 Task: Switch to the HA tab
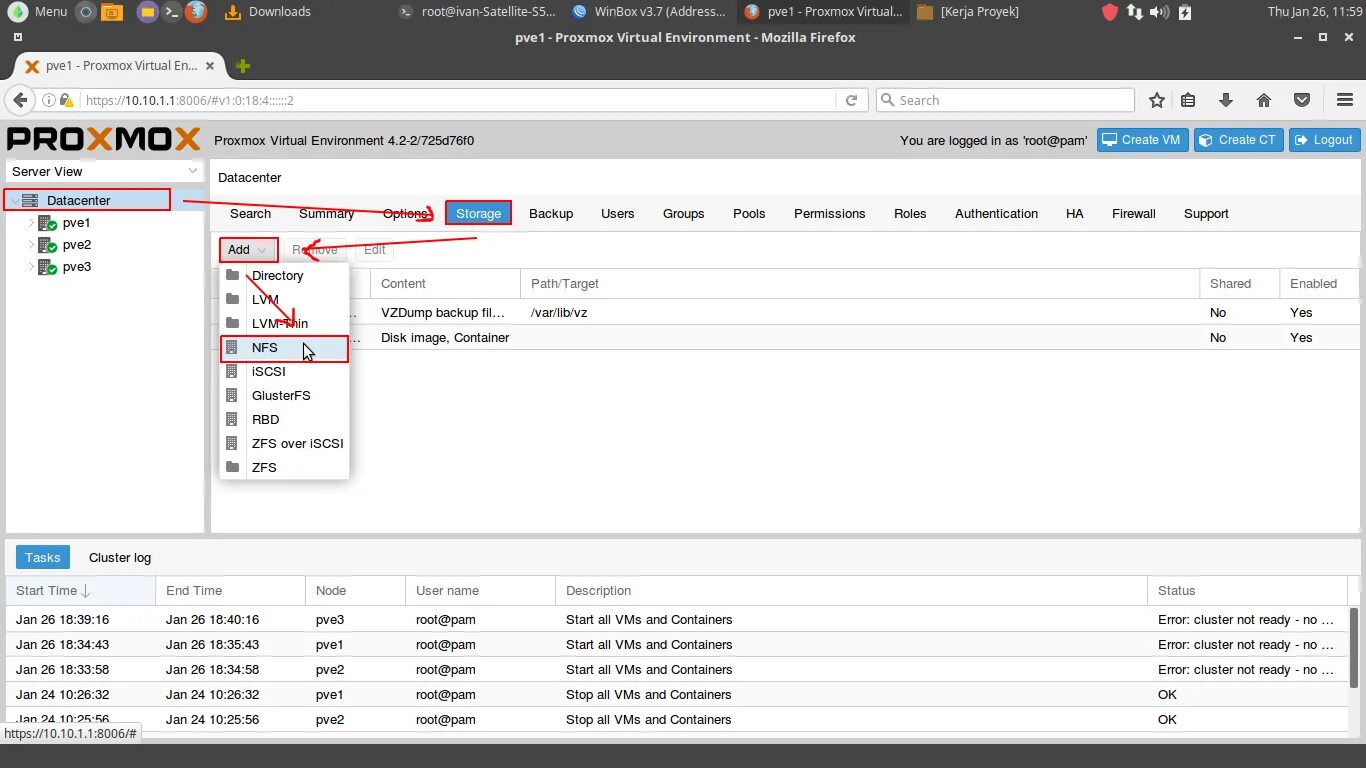tap(1075, 213)
